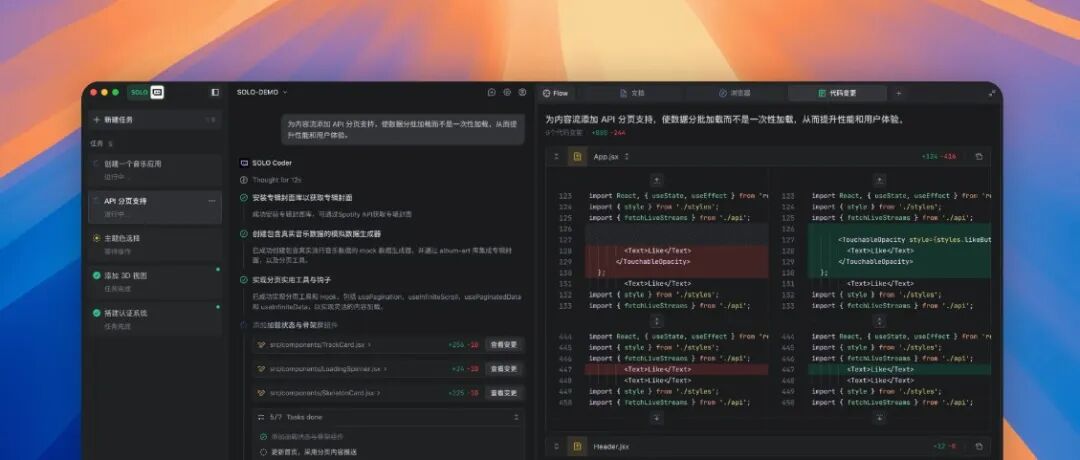Click the in-progress step 添加加载状态与骨架屏组件
This screenshot has height=460, width=1080.
295,325
